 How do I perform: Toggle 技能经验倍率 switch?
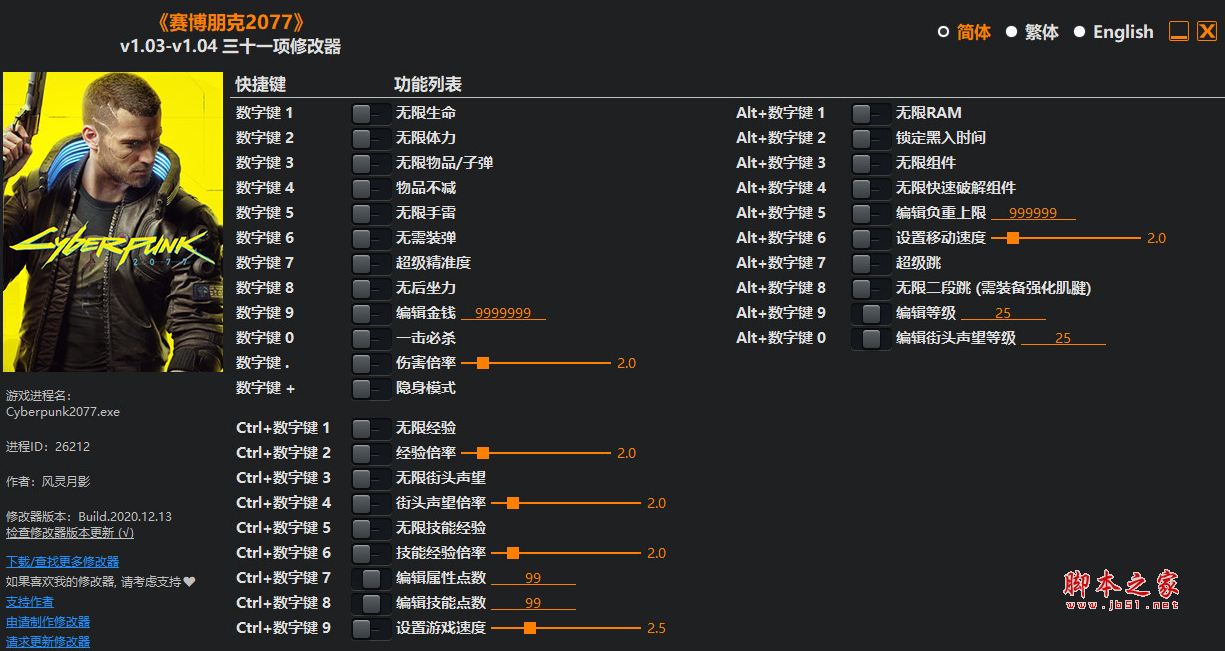(x=371, y=553)
